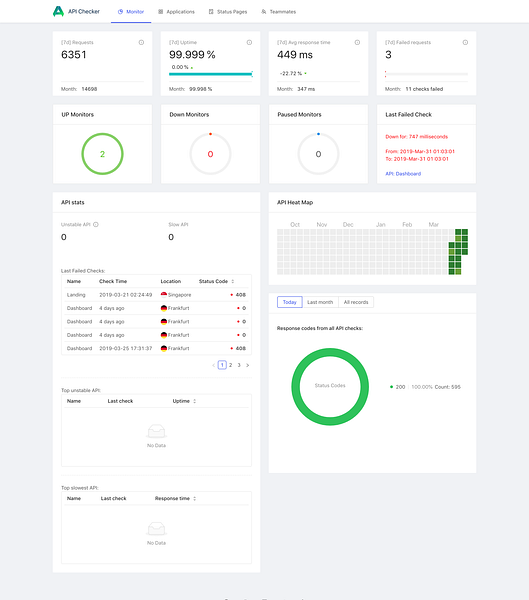
Task: Go to page 3 of failed checks
Action: pos(239,365)
